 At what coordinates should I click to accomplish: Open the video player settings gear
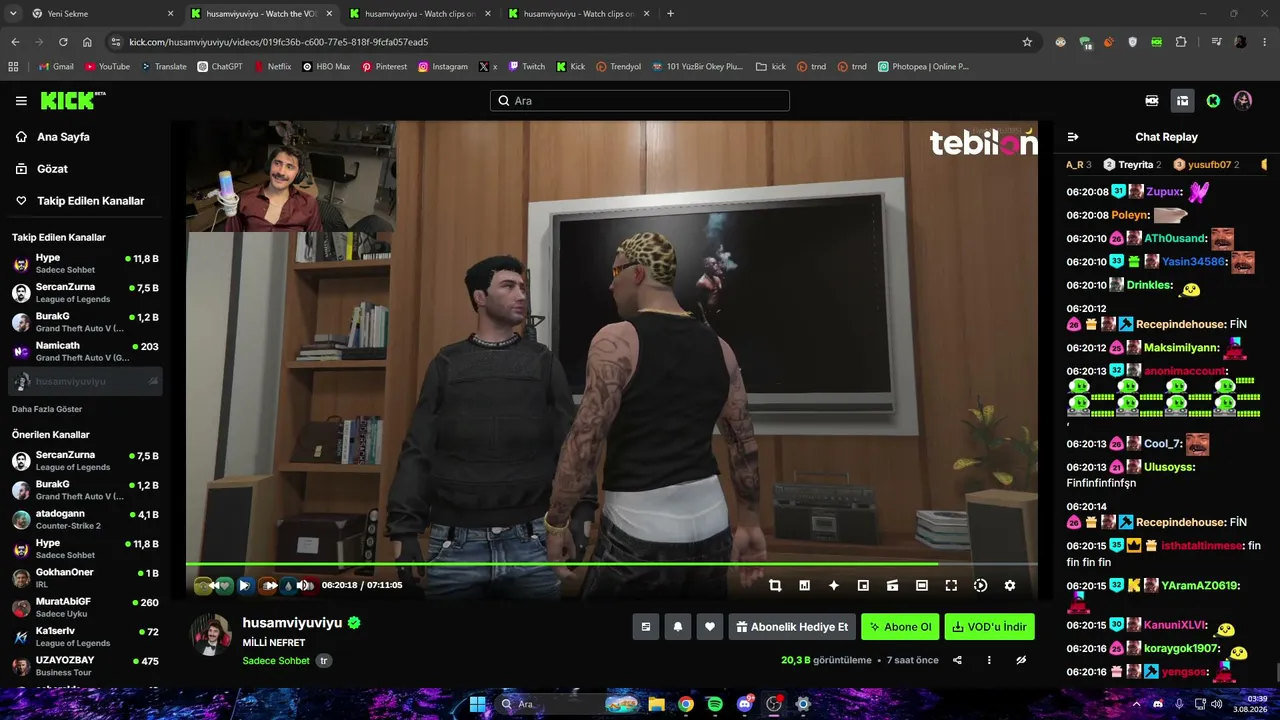pos(1010,586)
